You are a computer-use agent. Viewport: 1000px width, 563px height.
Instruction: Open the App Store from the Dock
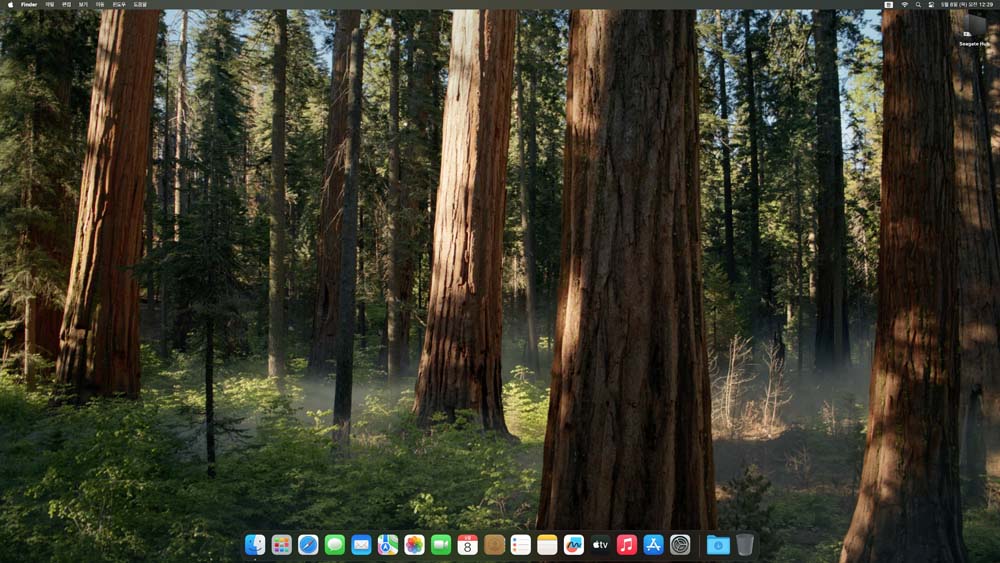[x=654, y=545]
